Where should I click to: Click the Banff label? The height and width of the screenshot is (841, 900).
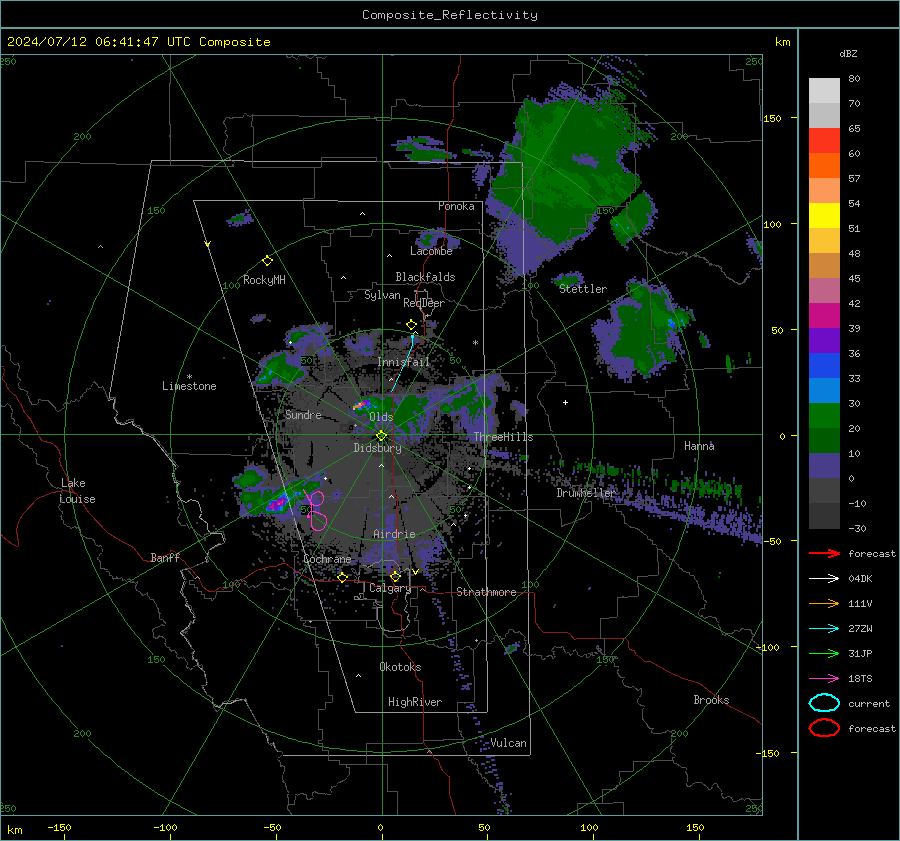[165, 557]
